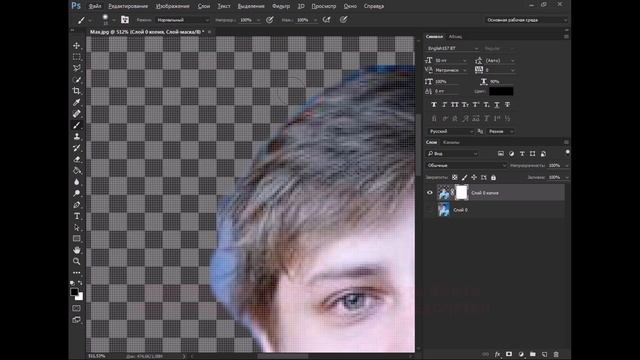Toggle pressure for size in options bar
640x360 pixels.
click(x=344, y=20)
